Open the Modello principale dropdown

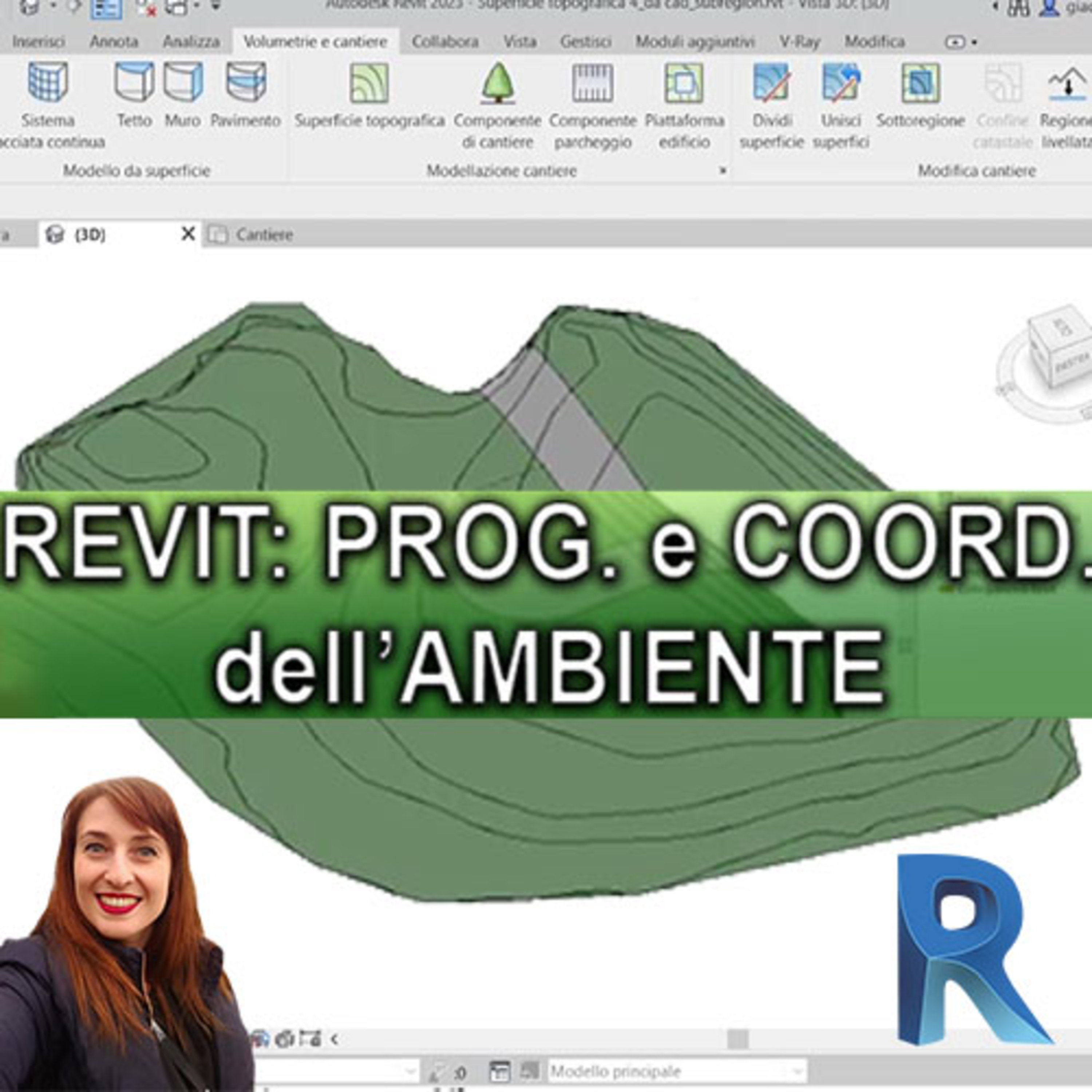[x=677, y=1071]
